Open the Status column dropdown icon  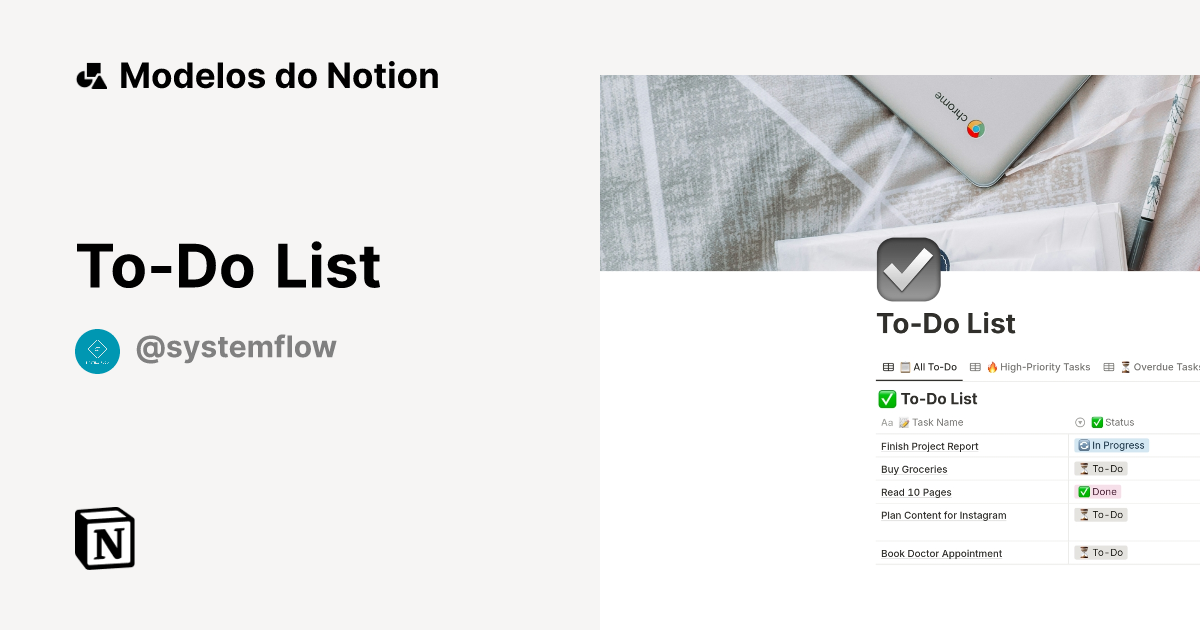(1080, 423)
